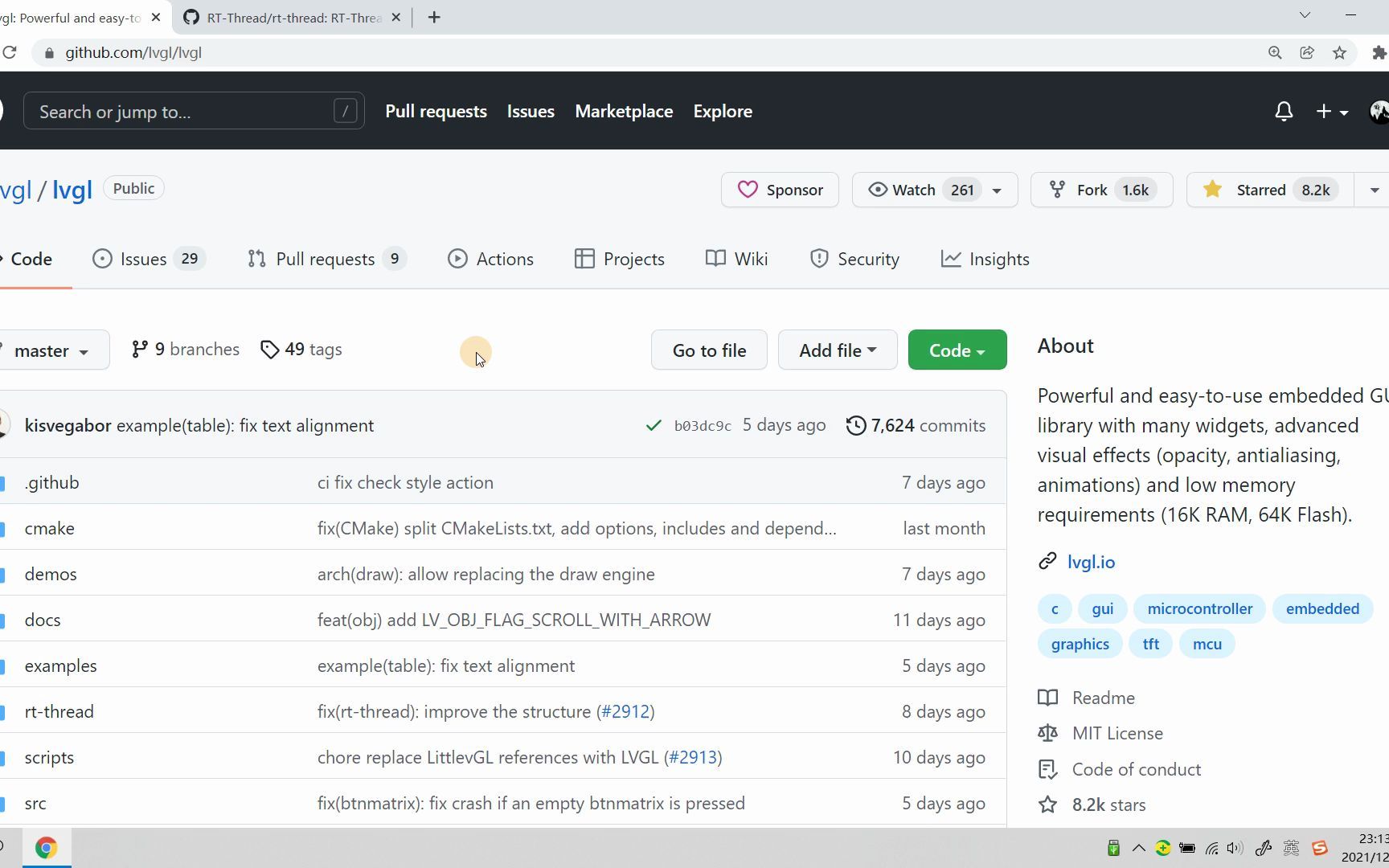Image resolution: width=1389 pixels, height=868 pixels.
Task: Expand the green Code dropdown
Action: [957, 350]
